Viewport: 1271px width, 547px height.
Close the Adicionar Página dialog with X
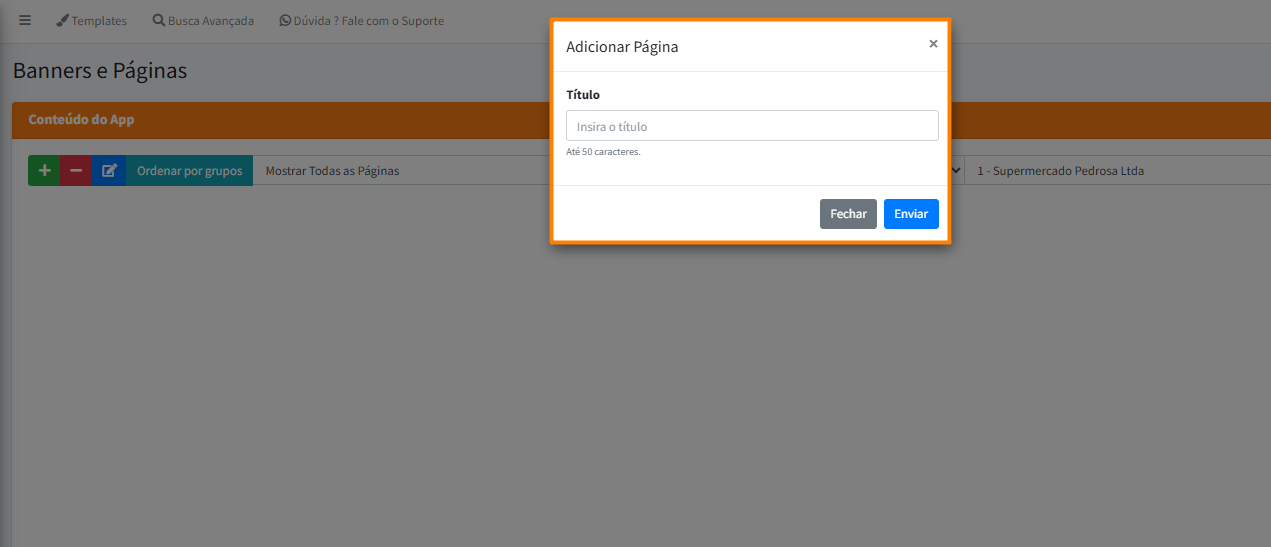click(x=933, y=44)
